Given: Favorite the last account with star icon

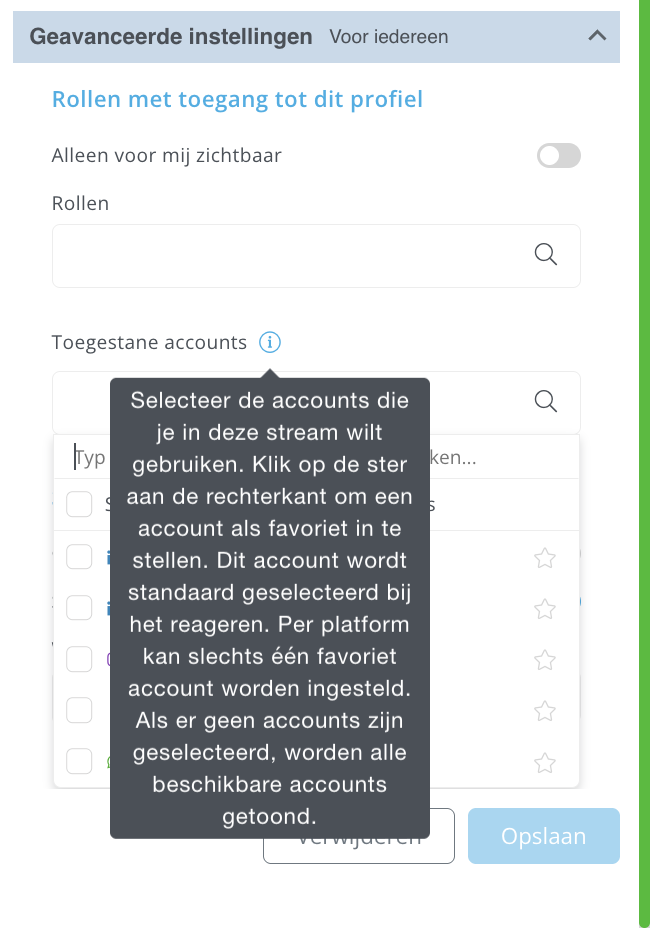Looking at the screenshot, I should point(545,762).
